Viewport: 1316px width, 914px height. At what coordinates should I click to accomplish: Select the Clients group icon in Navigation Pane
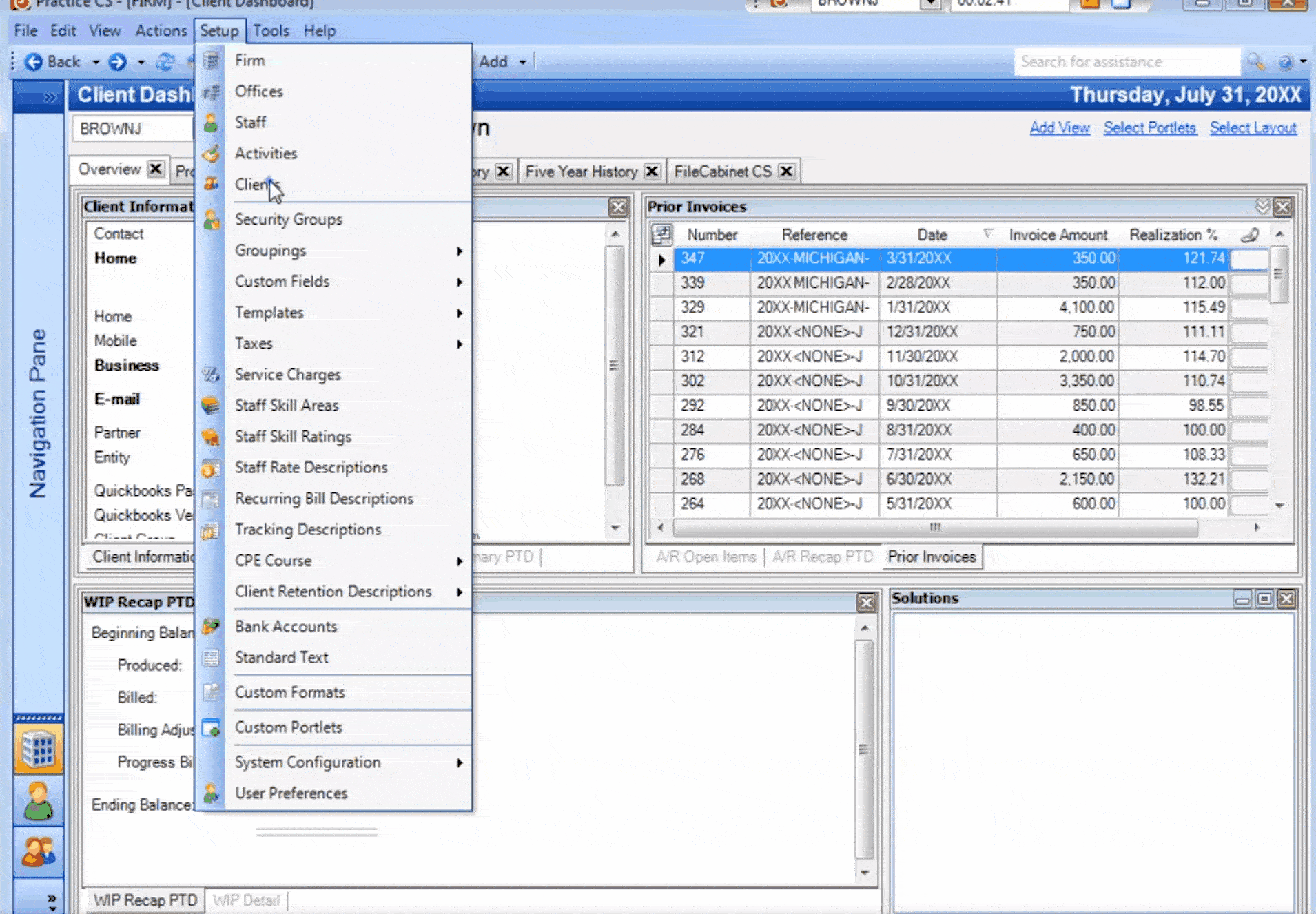[39, 853]
